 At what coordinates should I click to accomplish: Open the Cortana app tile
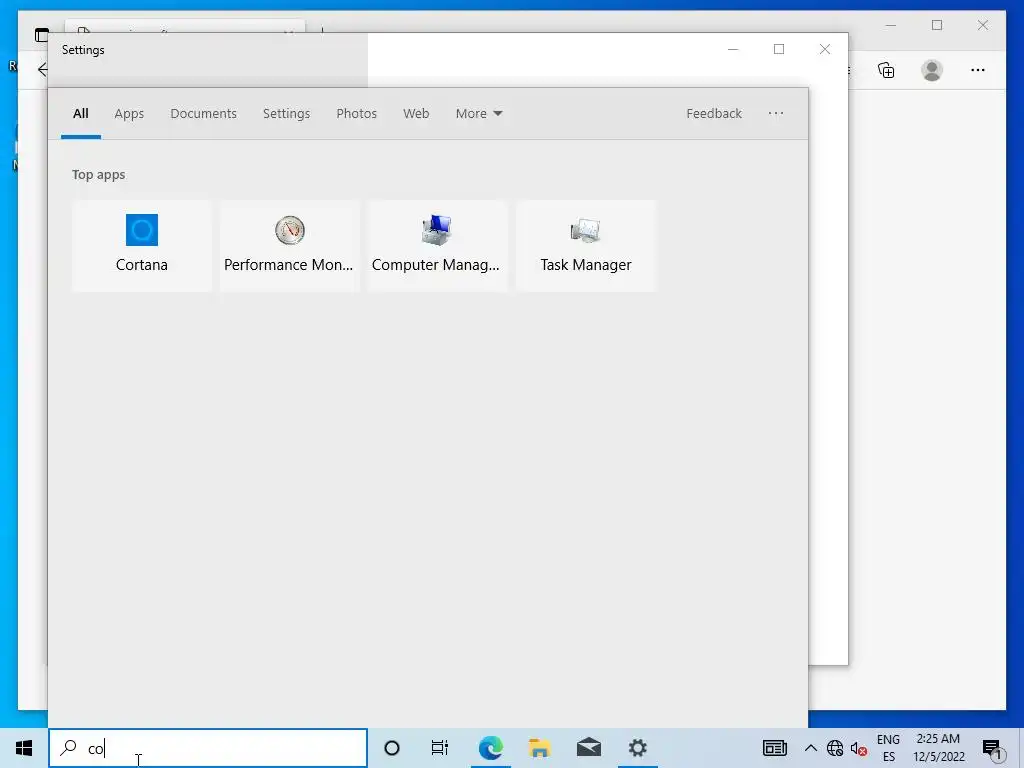142,246
